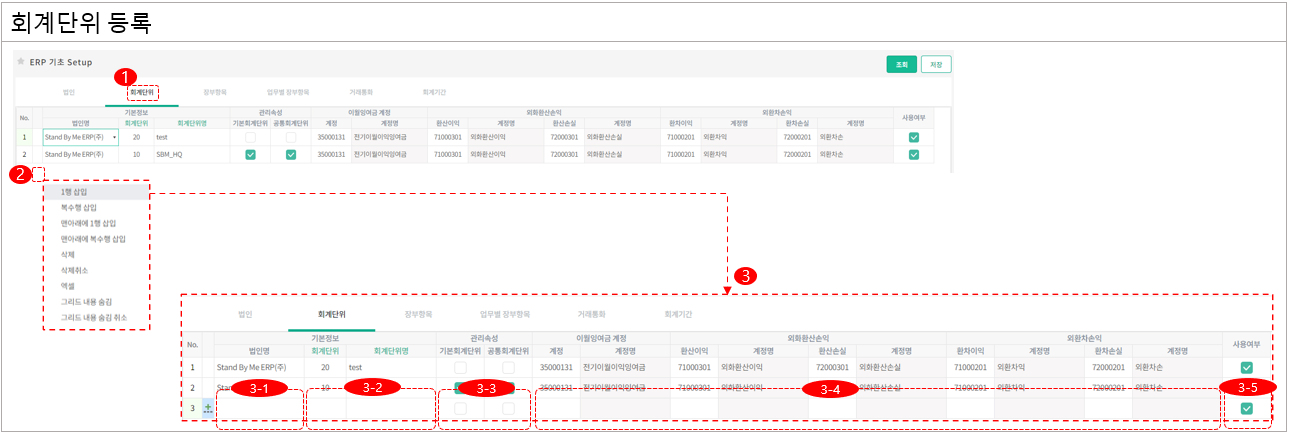Switch to the 법인 tab in top panel
The width and height of the screenshot is (1289, 435).
click(69, 91)
